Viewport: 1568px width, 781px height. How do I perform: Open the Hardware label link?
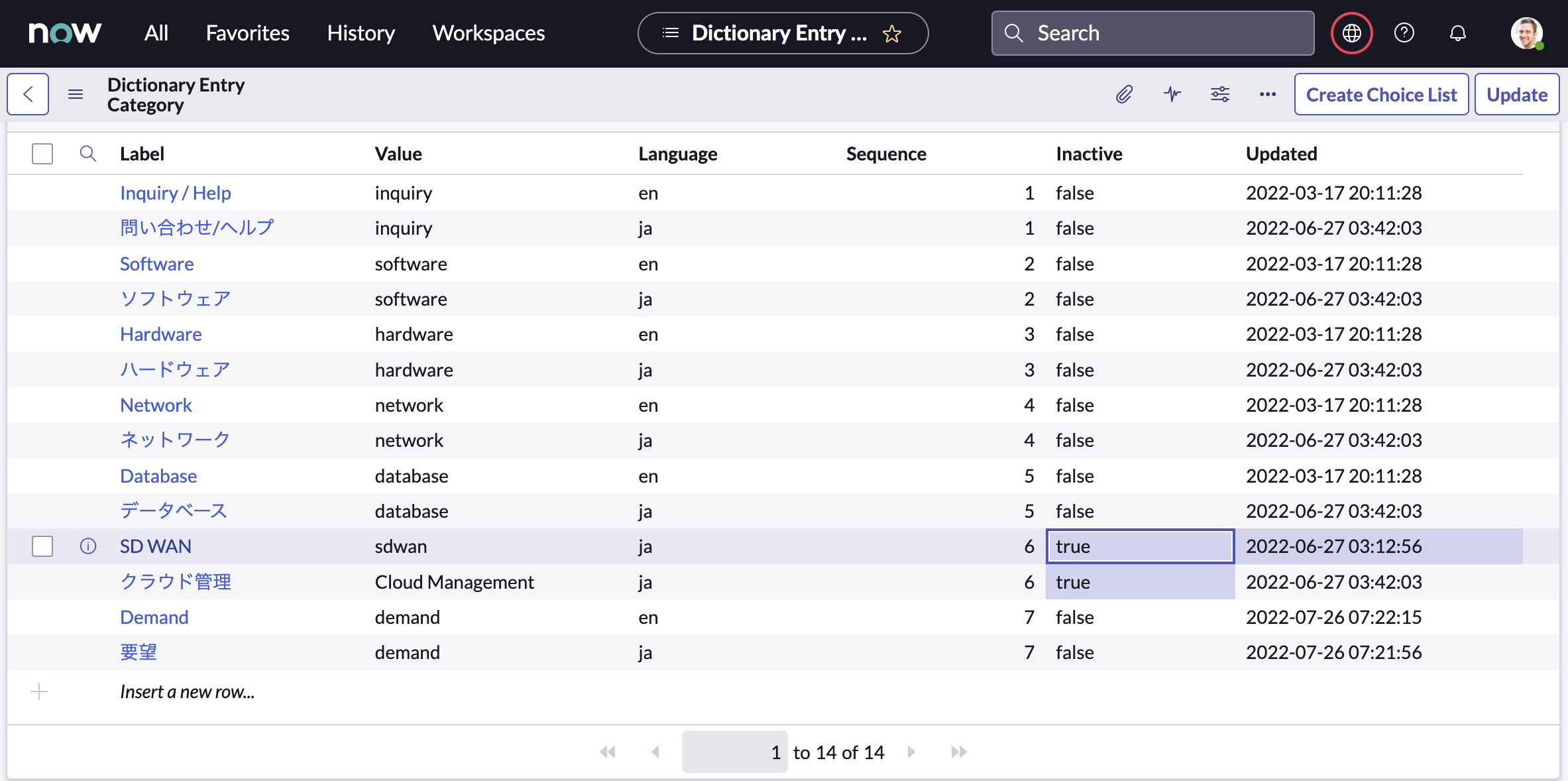pos(161,334)
